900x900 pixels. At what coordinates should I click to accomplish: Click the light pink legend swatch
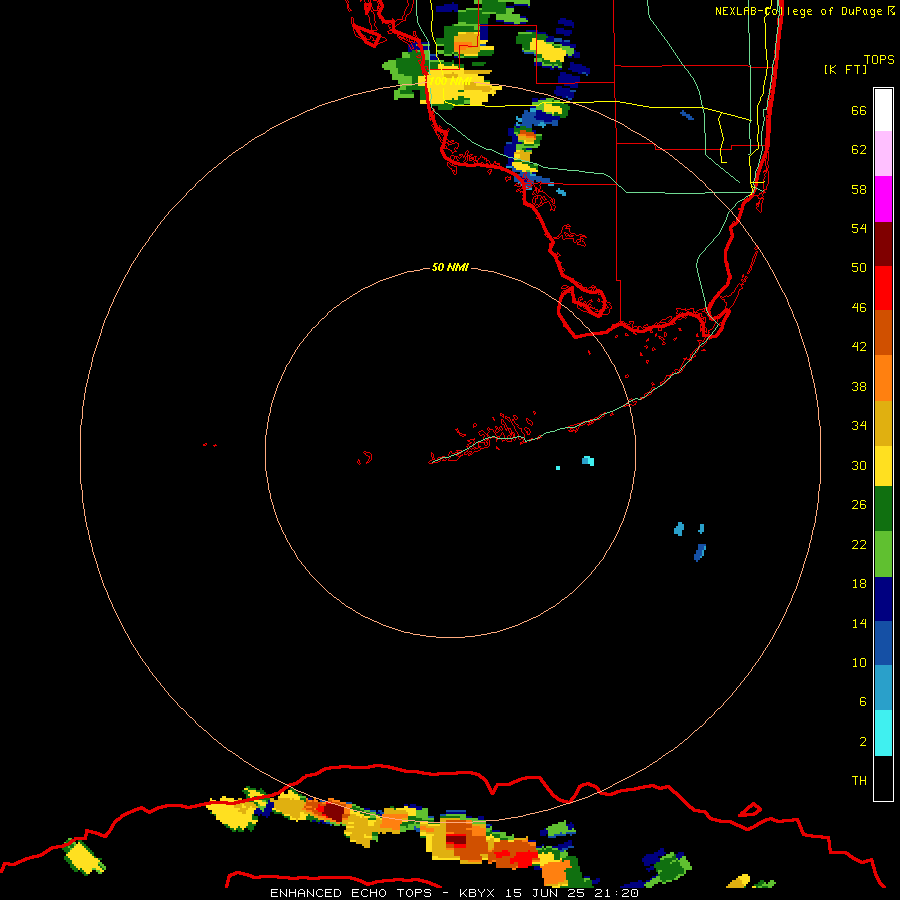coord(883,154)
